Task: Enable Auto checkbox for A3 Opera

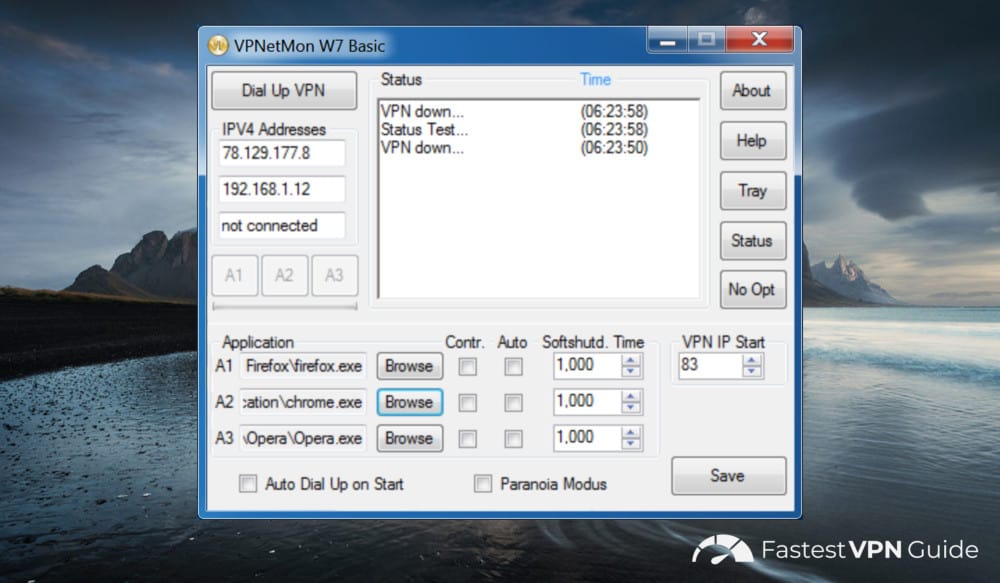Action: pyautogui.click(x=513, y=439)
